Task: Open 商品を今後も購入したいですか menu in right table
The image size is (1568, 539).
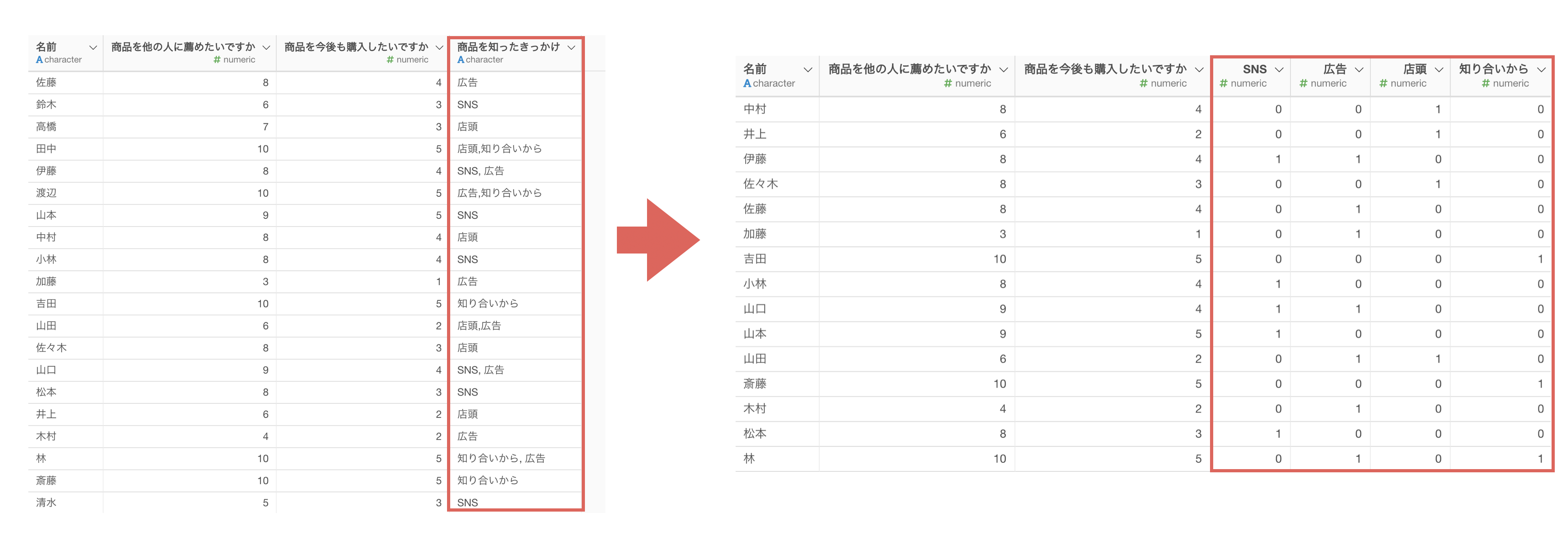Action: (x=1199, y=69)
